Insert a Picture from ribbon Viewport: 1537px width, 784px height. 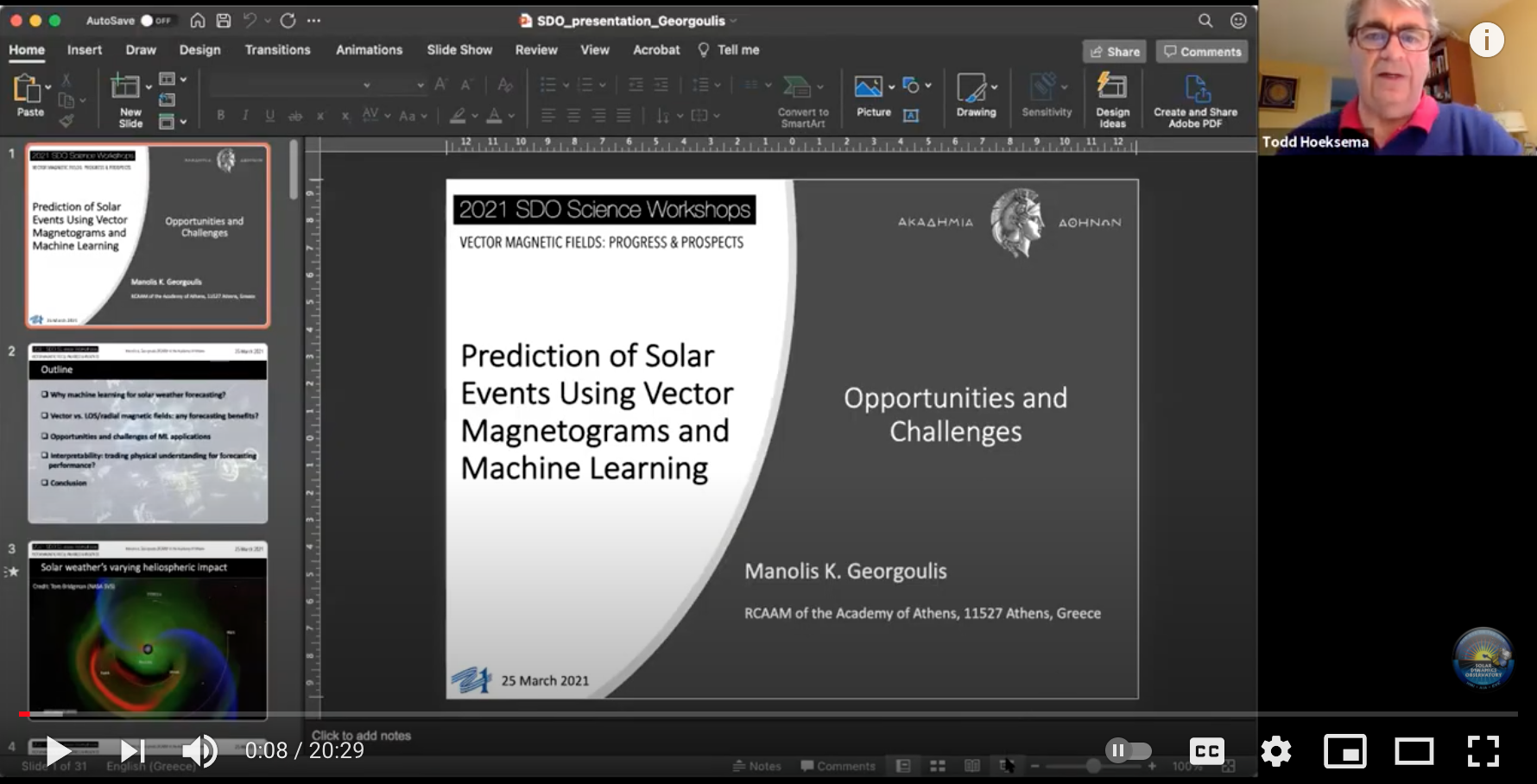tap(868, 86)
